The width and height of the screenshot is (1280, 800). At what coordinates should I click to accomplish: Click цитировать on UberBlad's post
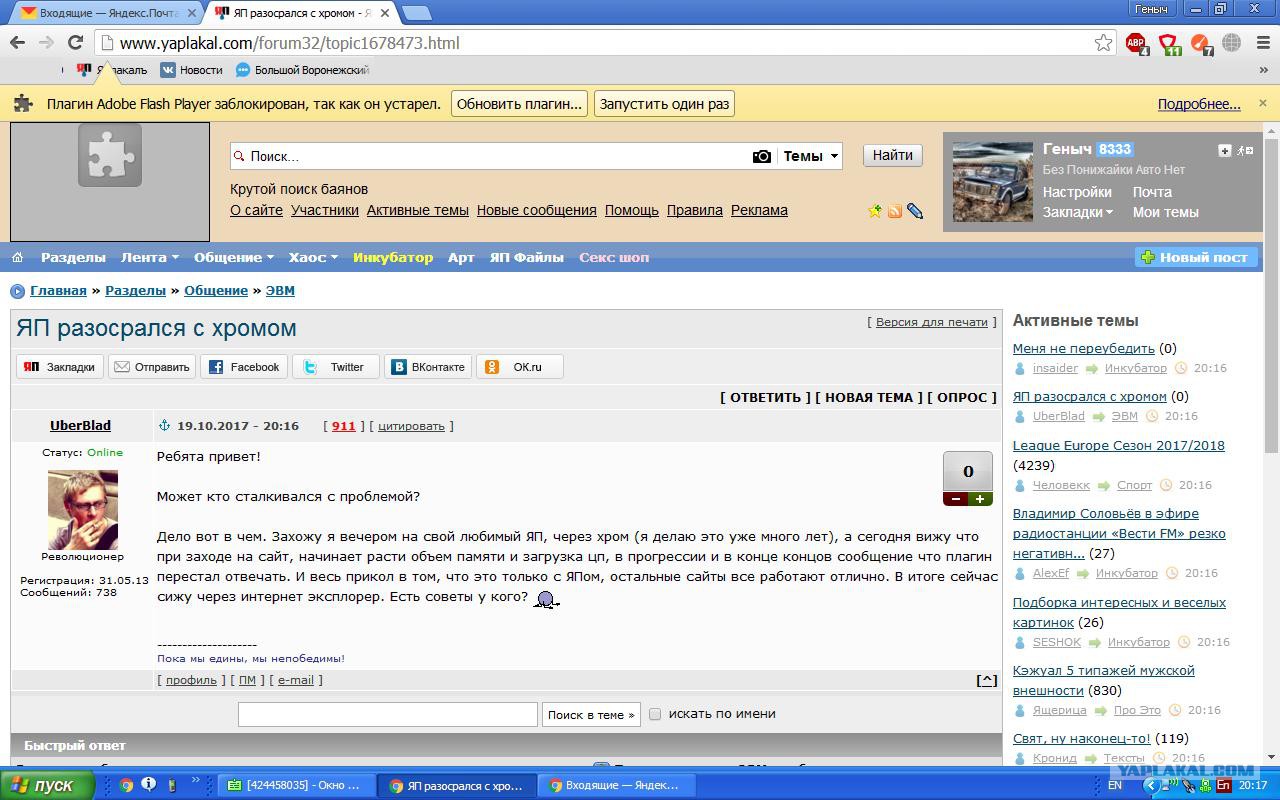point(411,426)
